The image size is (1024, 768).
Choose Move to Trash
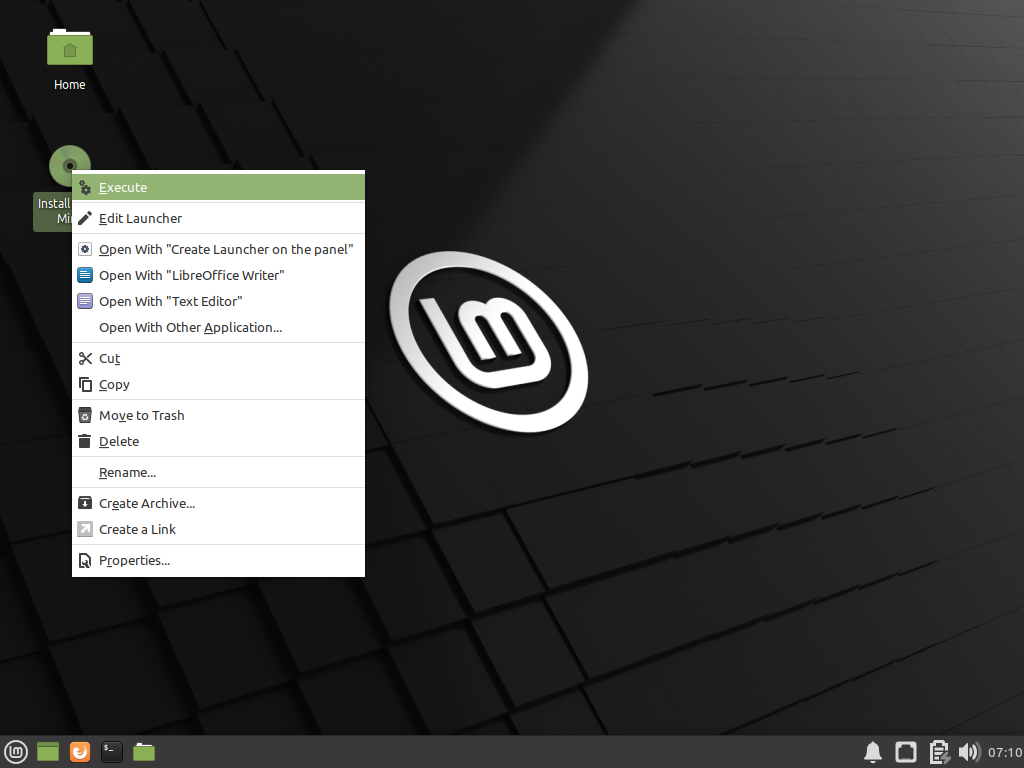point(218,415)
